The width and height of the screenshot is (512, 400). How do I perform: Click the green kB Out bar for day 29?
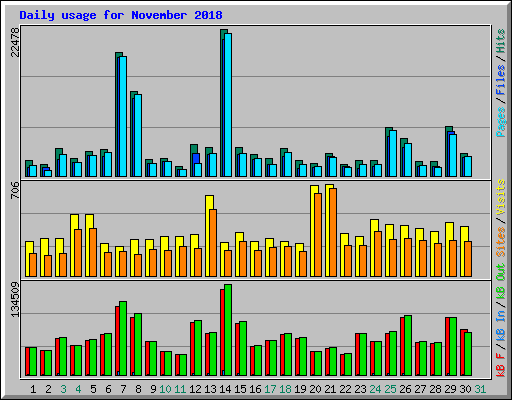(453, 346)
